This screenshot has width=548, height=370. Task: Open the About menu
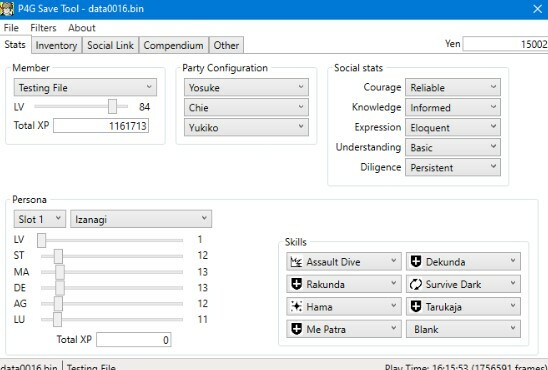82,28
